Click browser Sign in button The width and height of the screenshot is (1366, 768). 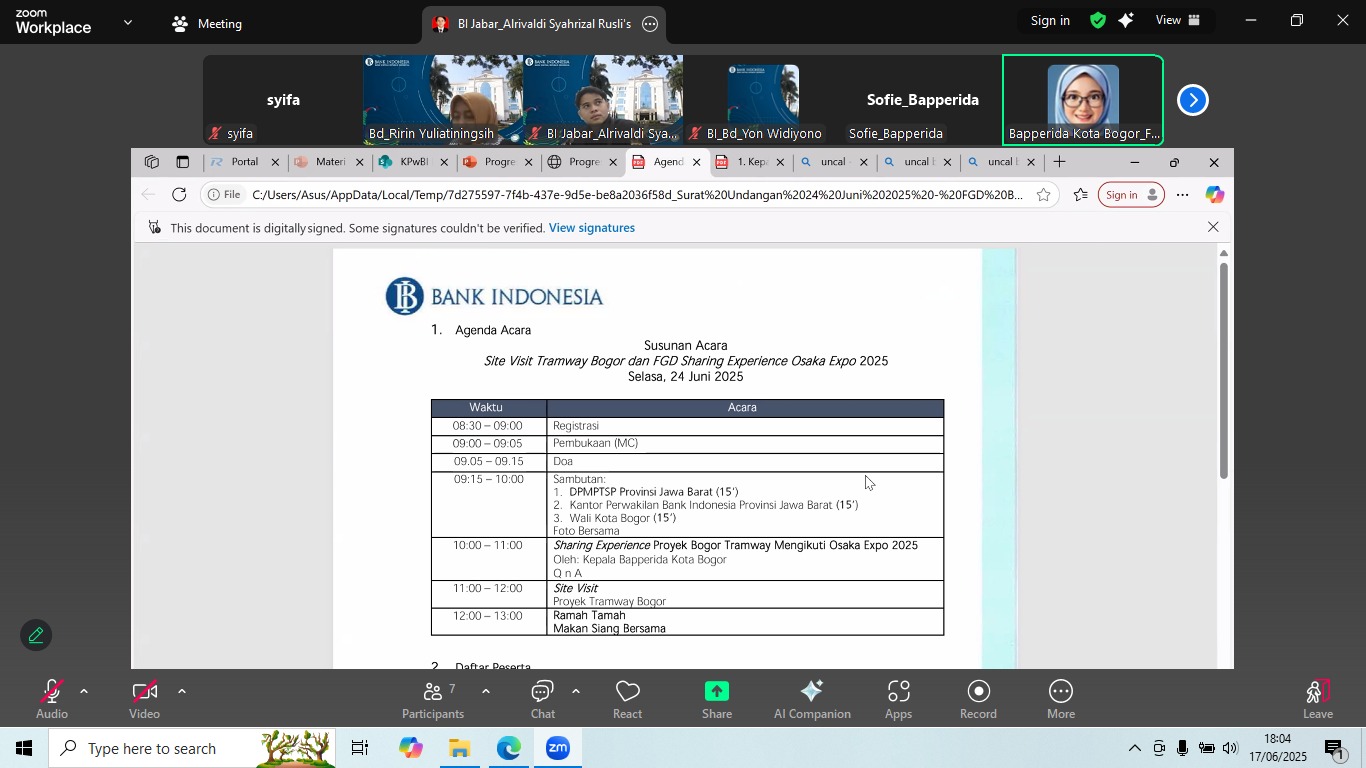click(x=1132, y=195)
